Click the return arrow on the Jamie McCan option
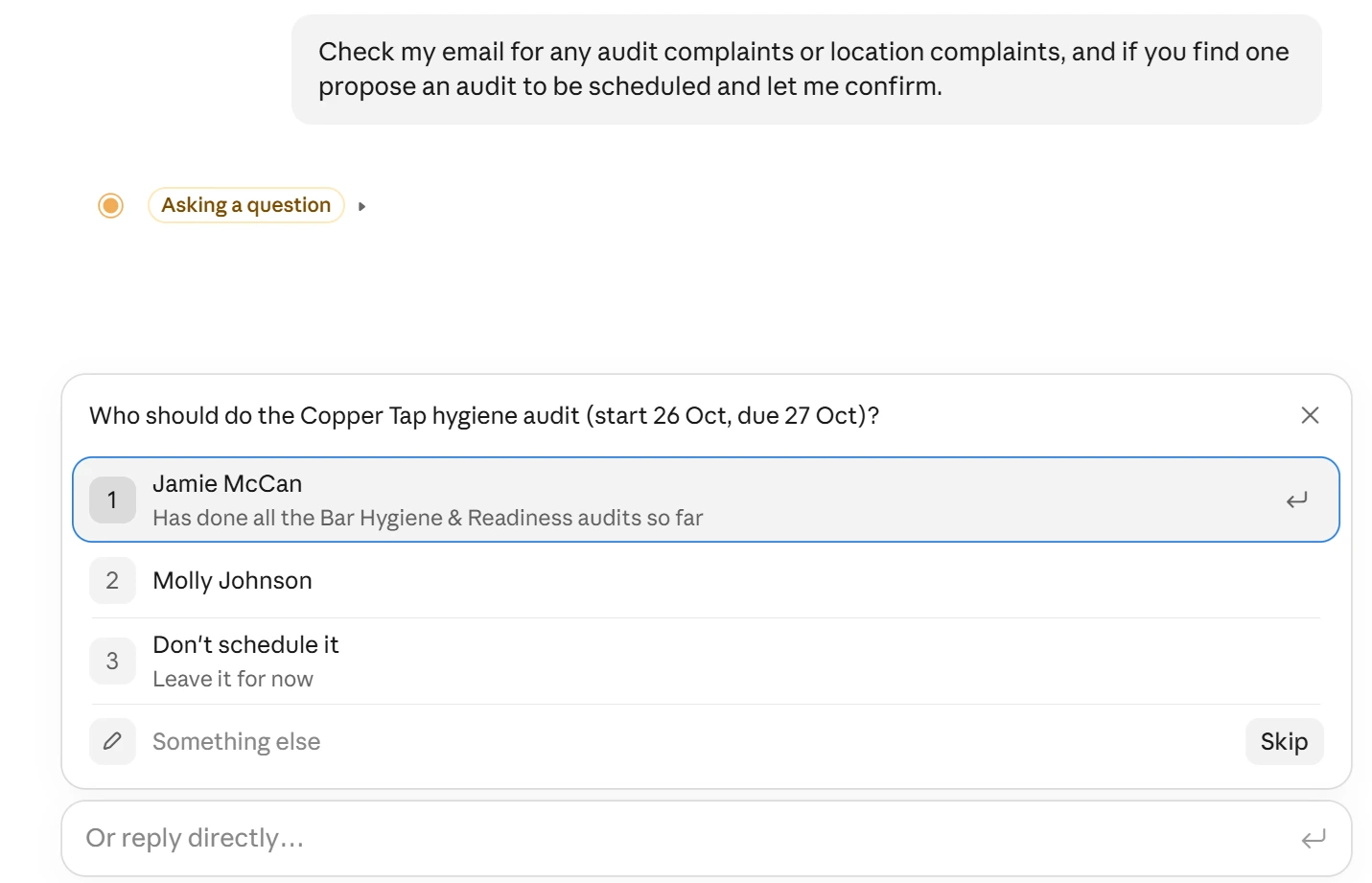This screenshot has height=883, width=1372. point(1296,500)
